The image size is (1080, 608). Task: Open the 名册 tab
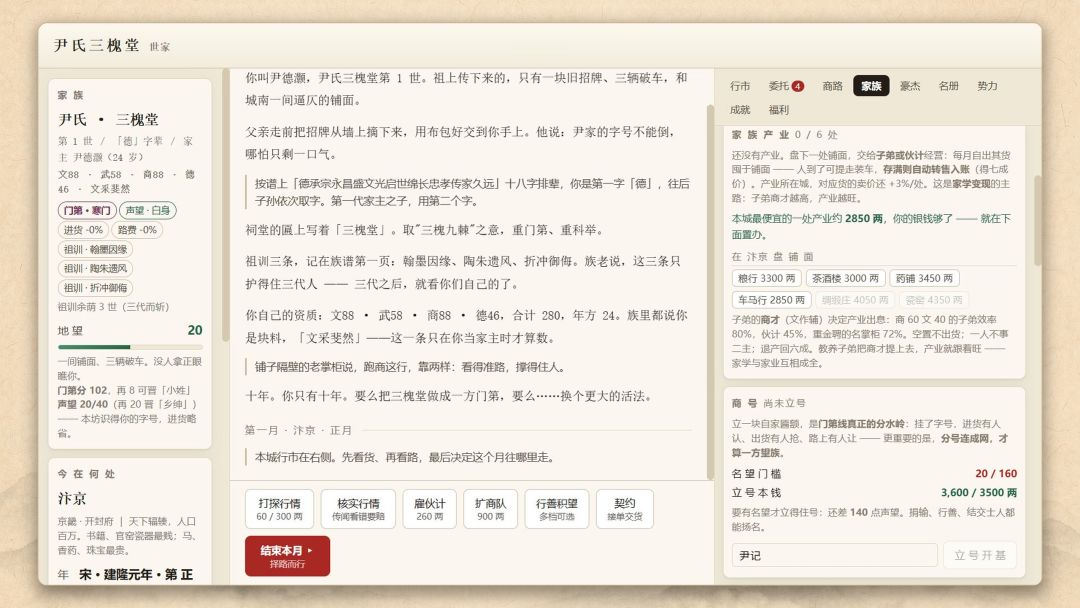[948, 86]
